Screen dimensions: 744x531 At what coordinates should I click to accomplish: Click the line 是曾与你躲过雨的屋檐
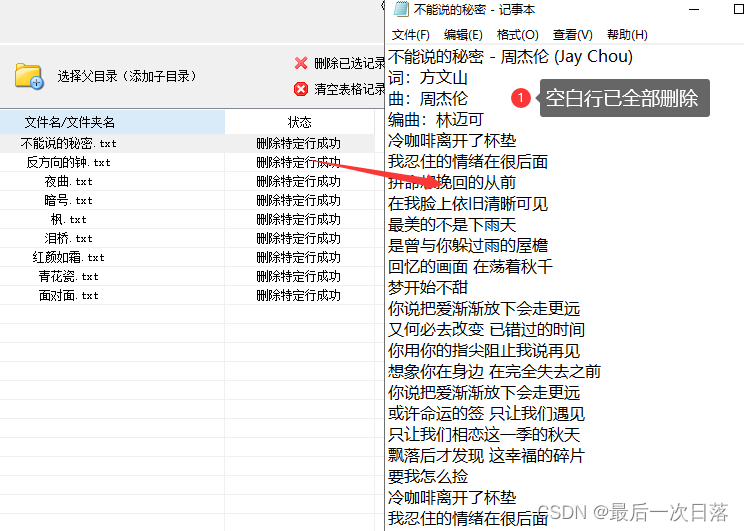(x=468, y=245)
